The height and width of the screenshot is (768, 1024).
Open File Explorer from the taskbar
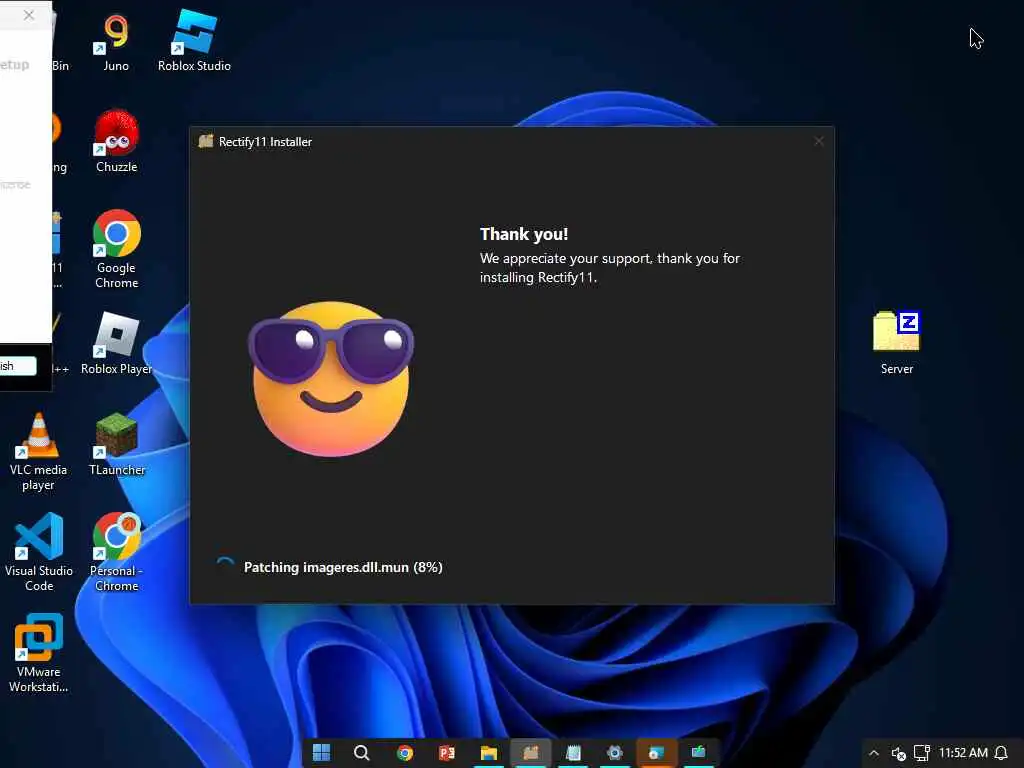pyautogui.click(x=488, y=753)
